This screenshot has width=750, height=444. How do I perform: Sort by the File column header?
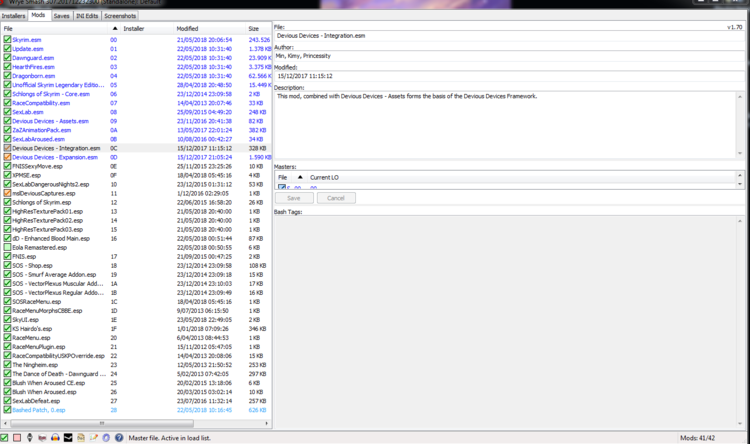click(x=54, y=29)
